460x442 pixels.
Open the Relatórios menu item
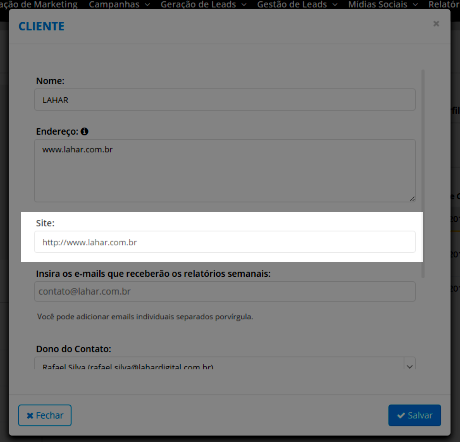tap(444, 4)
